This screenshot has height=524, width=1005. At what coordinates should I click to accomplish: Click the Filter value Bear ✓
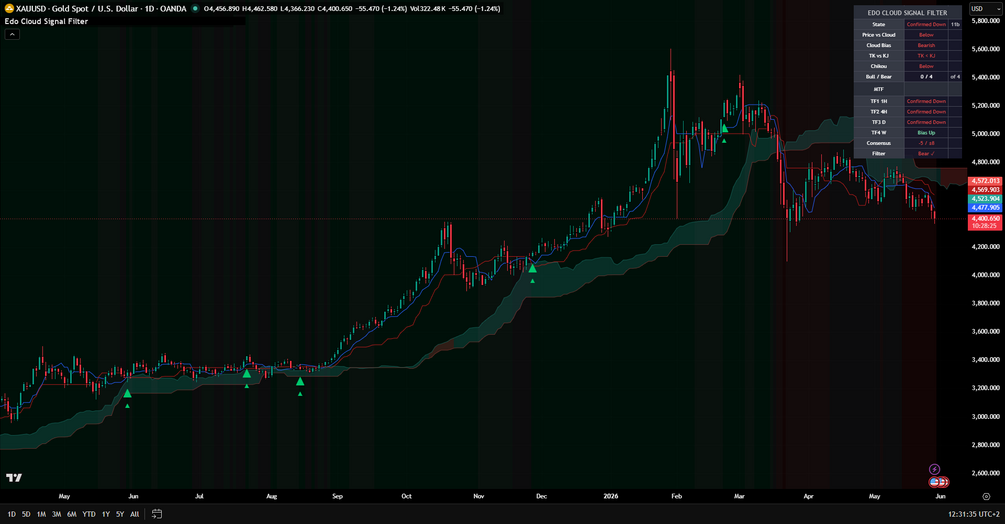tap(926, 154)
